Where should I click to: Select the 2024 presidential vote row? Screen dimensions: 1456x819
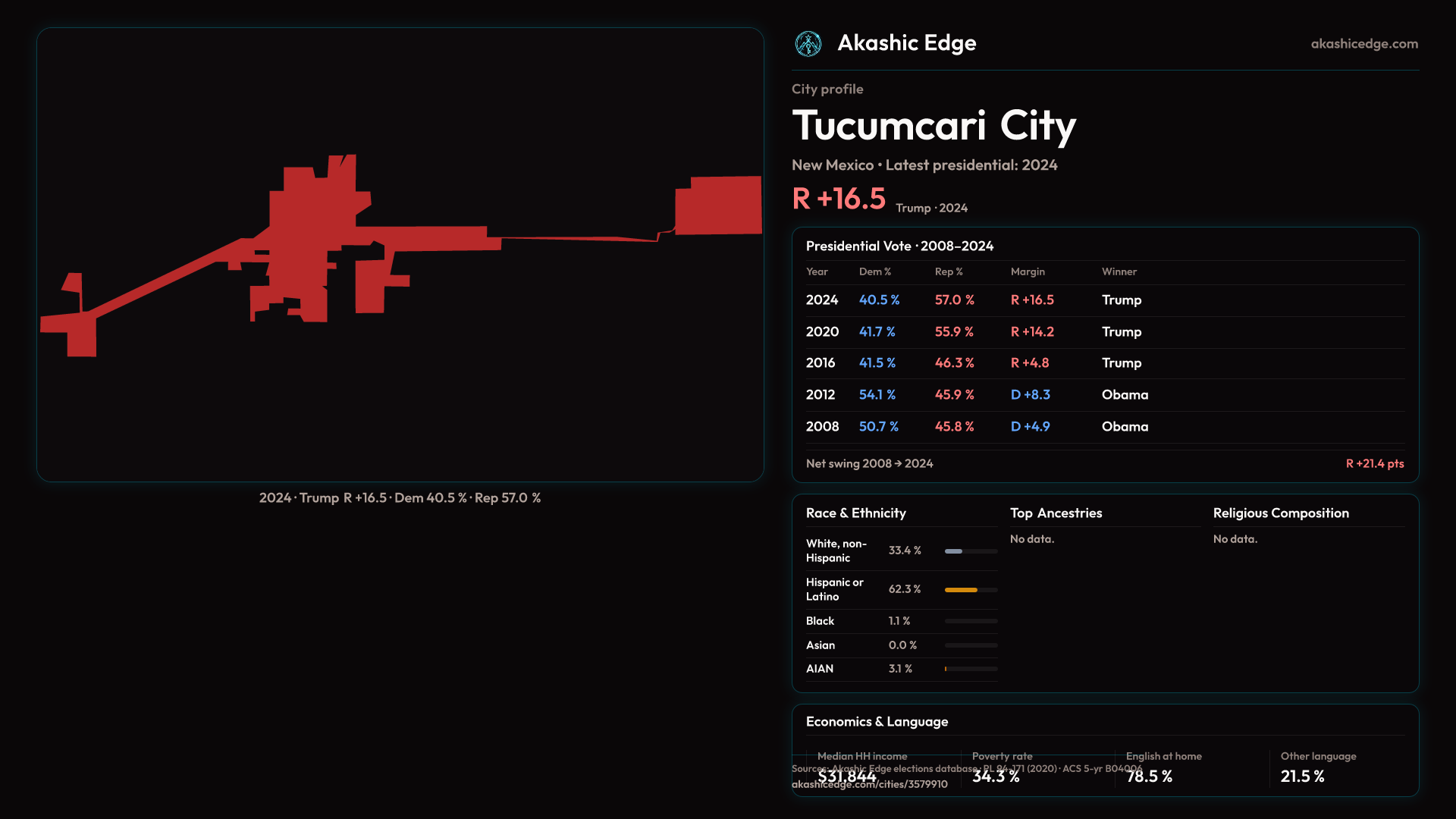[x=1104, y=300]
